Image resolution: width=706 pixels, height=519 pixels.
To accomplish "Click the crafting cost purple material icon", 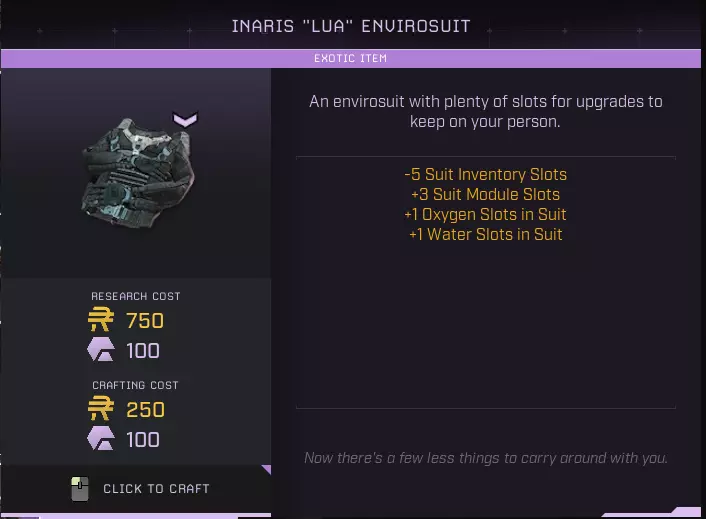I will point(101,439).
